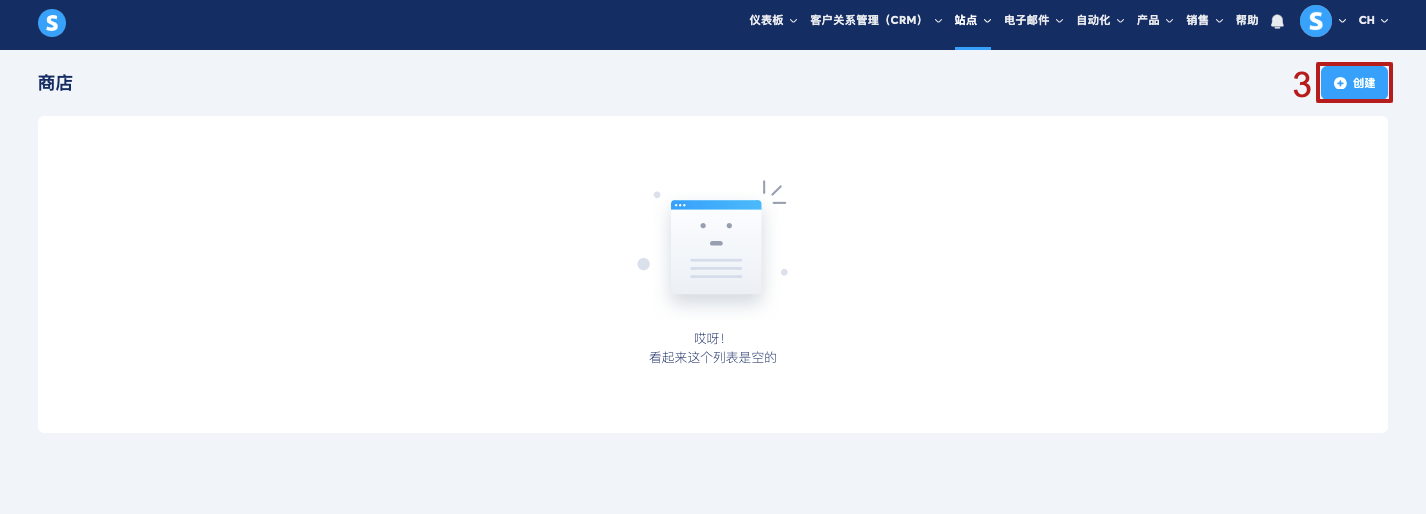Screen dimensions: 1426x514
Task: Open the 站点 menu
Action: click(972, 20)
